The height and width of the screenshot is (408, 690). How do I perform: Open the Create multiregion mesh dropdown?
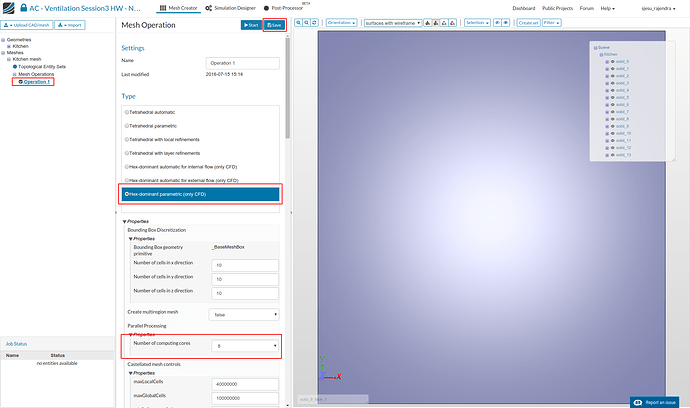pos(244,315)
